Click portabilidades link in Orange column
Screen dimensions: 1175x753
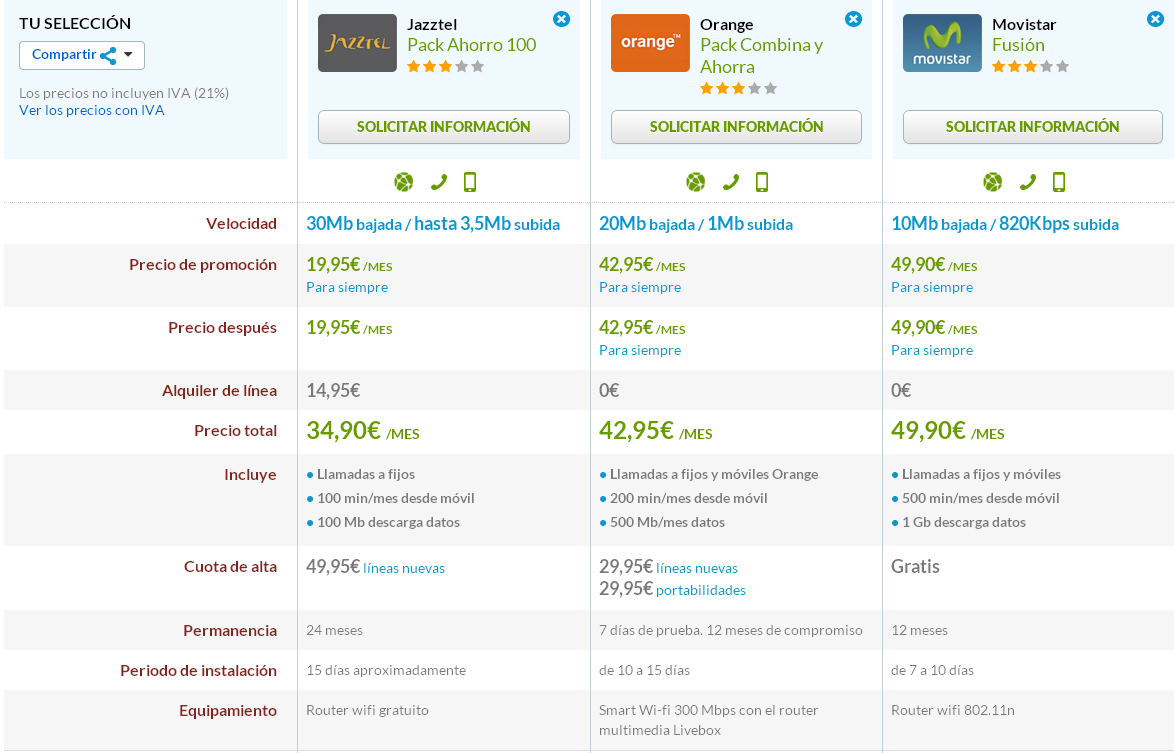(x=701, y=590)
